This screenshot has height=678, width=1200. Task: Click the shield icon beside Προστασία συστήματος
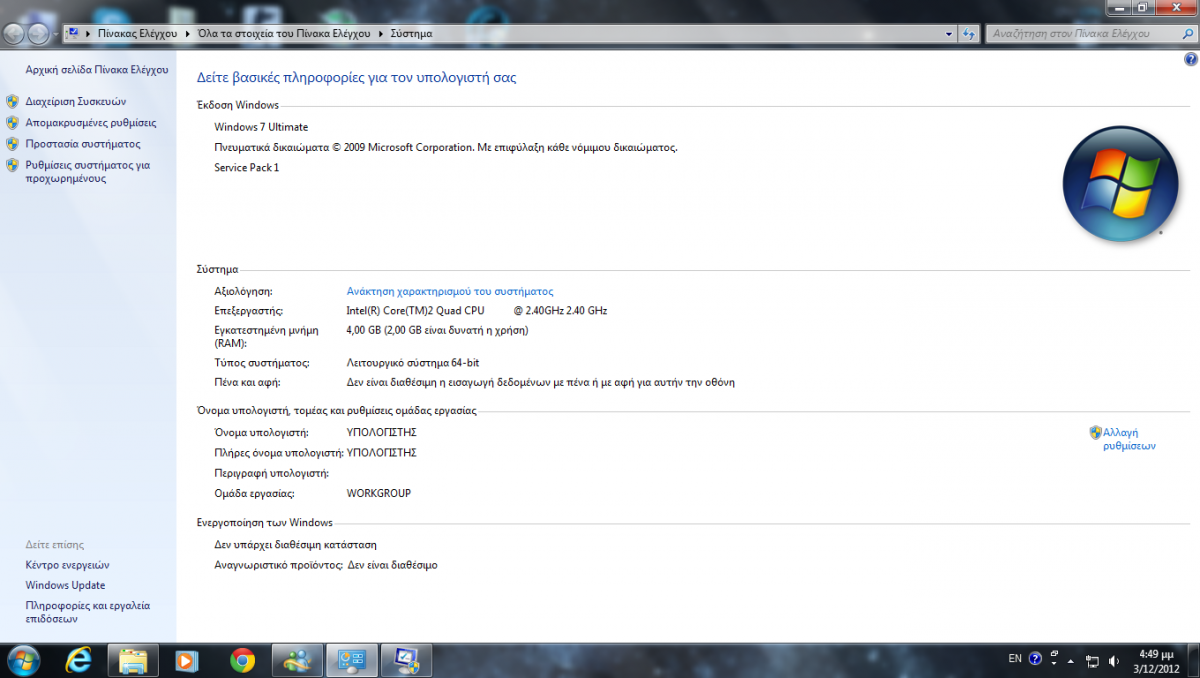tap(12, 143)
